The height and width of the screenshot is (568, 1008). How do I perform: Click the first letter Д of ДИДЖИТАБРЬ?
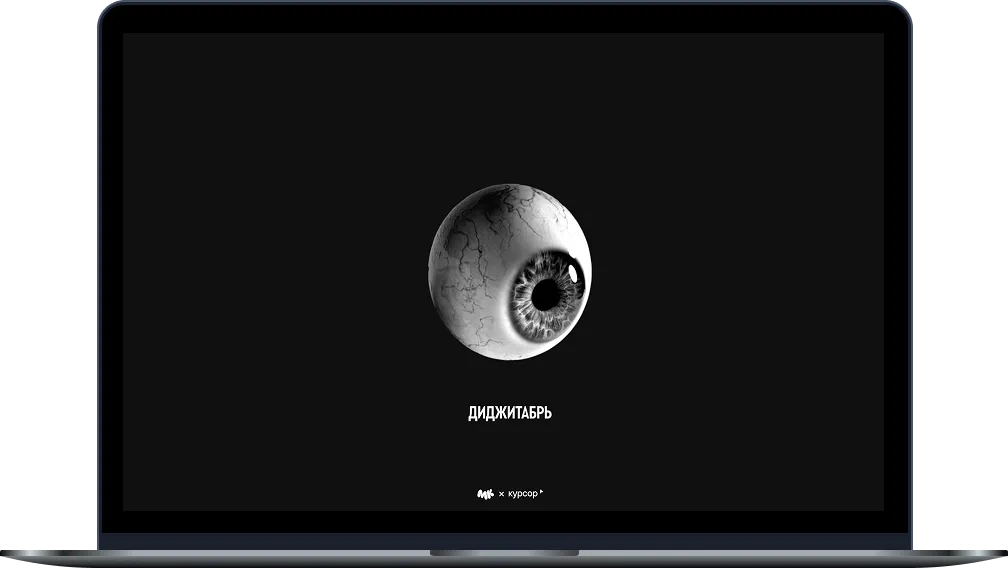(x=472, y=414)
